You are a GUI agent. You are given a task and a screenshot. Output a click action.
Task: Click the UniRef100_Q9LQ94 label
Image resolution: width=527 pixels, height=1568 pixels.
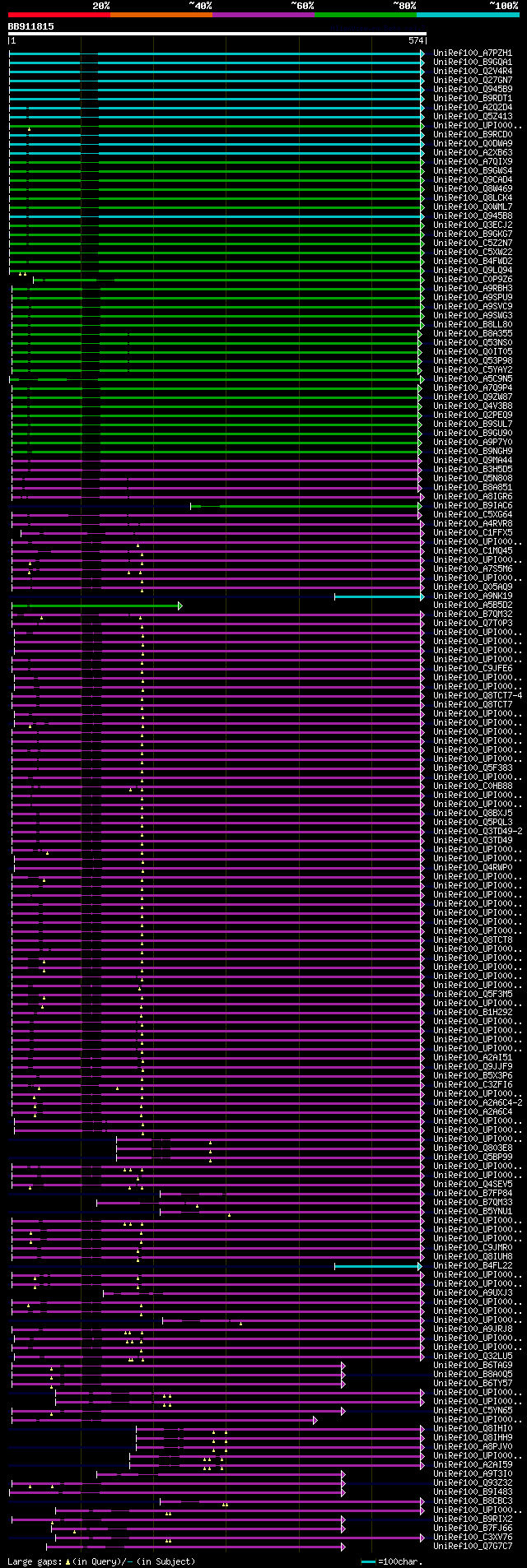click(x=473, y=270)
